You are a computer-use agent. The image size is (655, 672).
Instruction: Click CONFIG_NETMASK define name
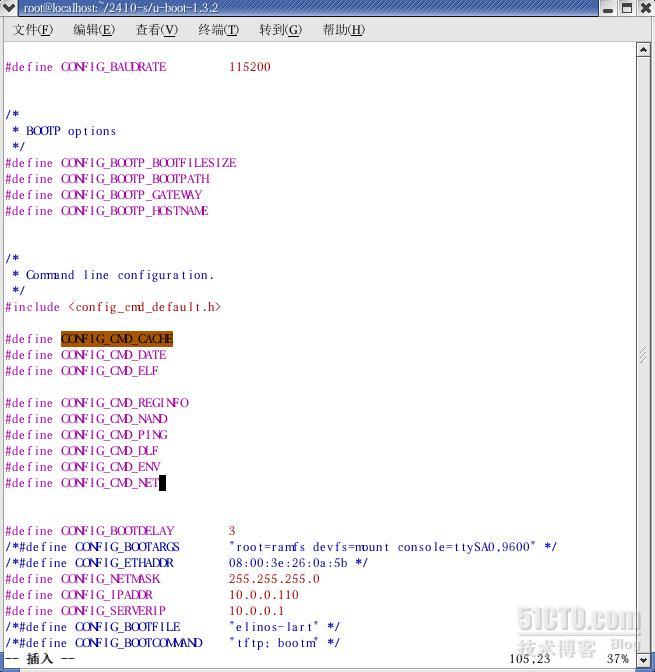[x=111, y=579]
